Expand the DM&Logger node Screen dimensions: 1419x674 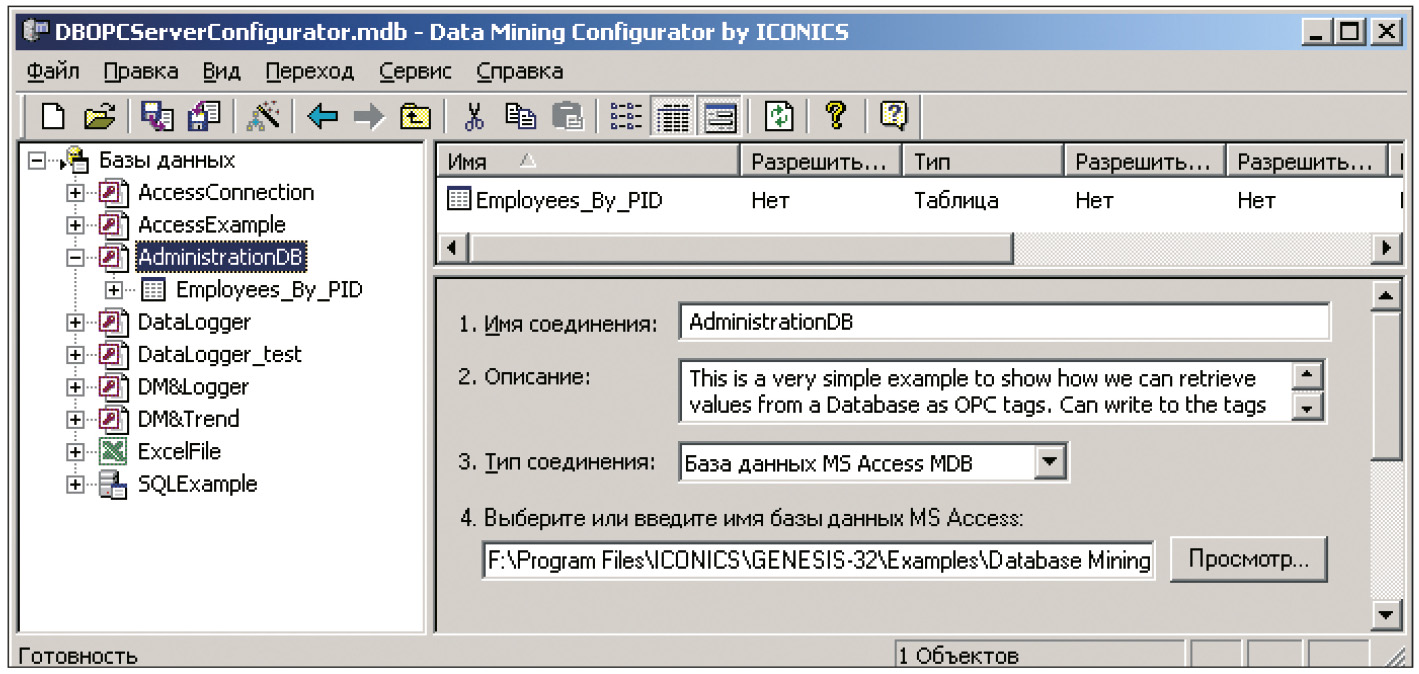tap(74, 387)
